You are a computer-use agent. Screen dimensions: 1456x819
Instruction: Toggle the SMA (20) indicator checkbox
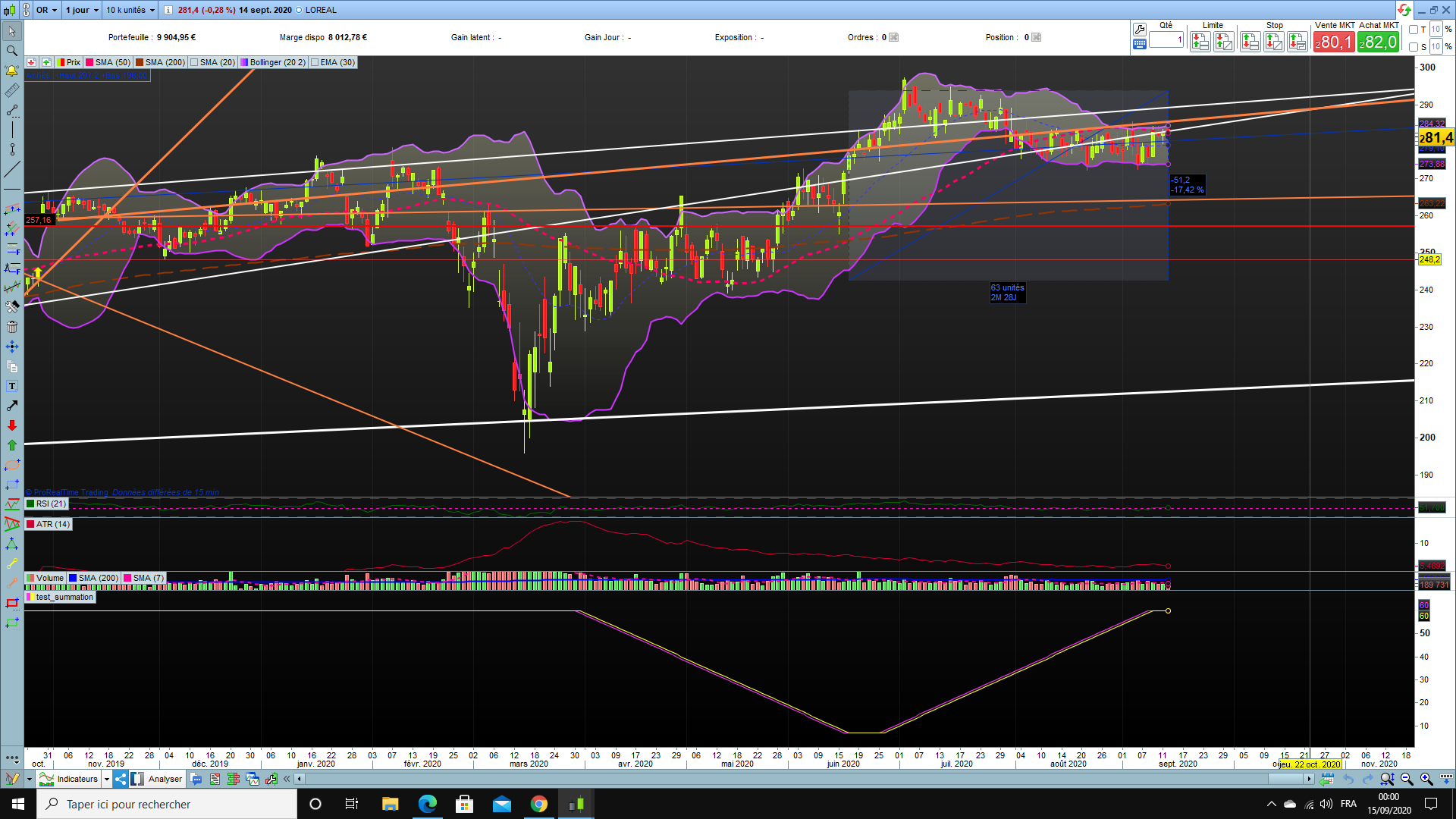(195, 63)
